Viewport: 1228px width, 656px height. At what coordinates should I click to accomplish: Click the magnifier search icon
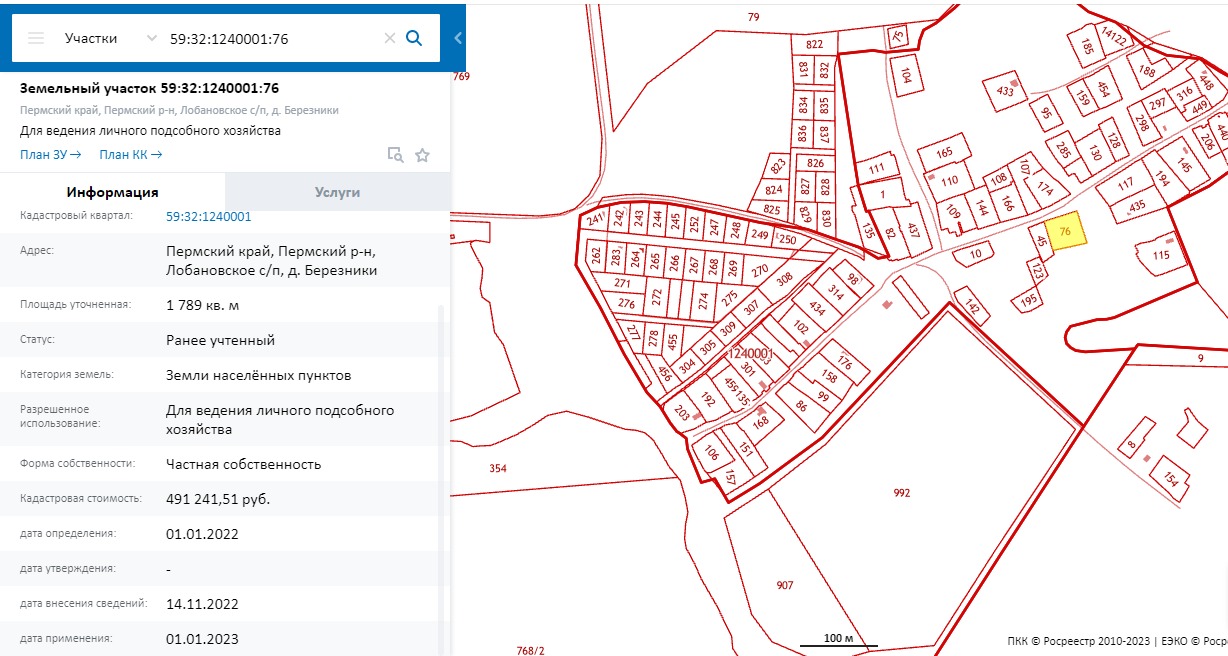click(x=414, y=38)
